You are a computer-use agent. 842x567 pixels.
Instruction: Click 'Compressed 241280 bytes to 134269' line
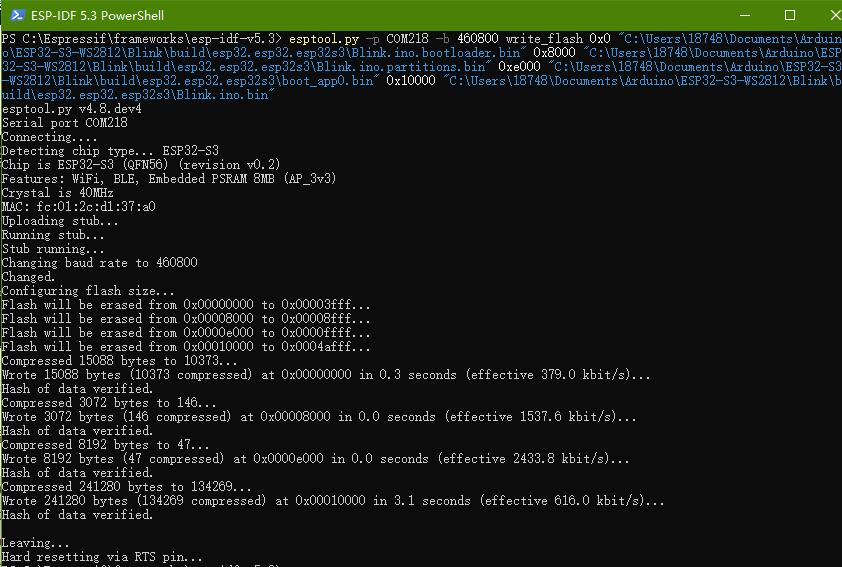pyautogui.click(x=126, y=487)
